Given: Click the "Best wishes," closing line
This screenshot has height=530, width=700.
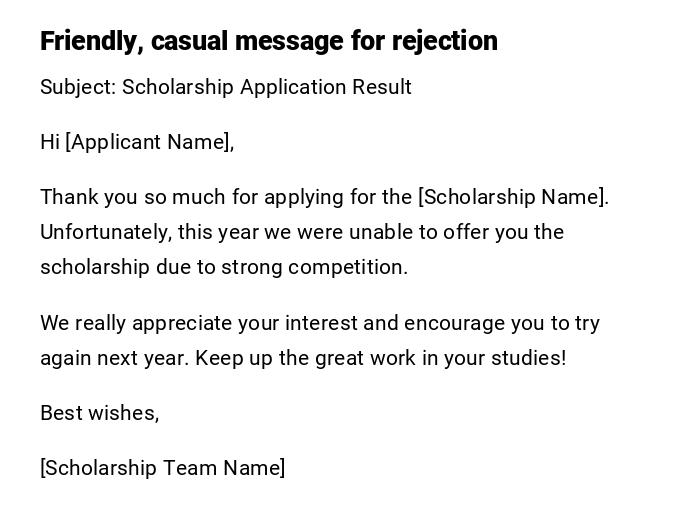Looking at the screenshot, I should (x=99, y=413).
